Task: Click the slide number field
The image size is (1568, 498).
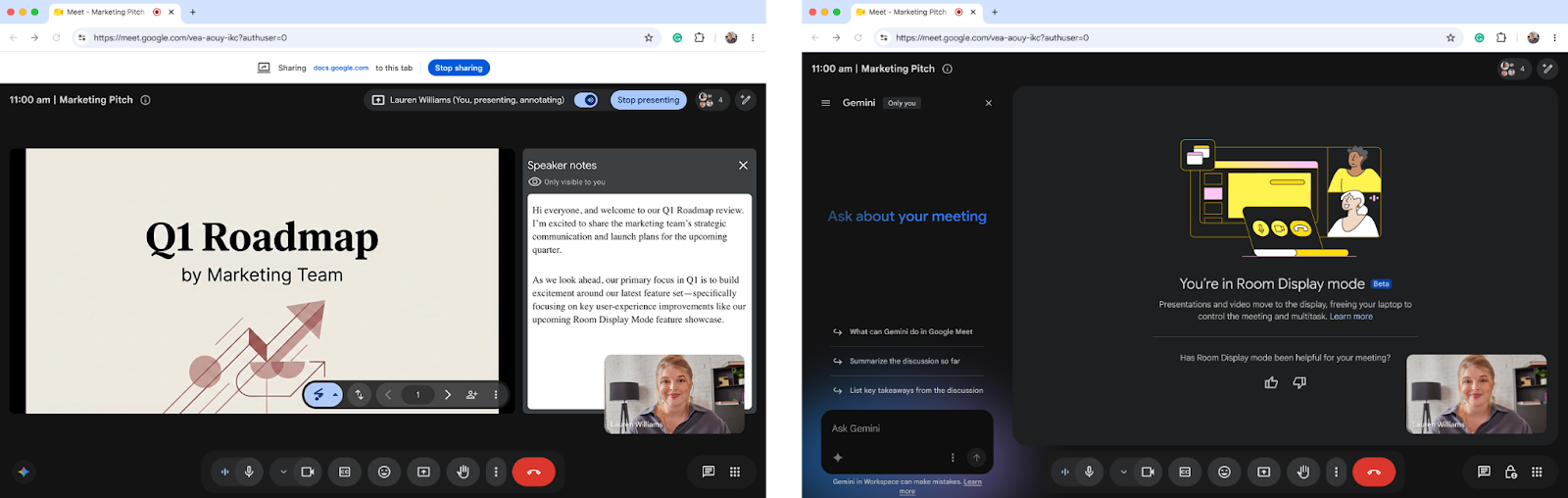Action: click(x=418, y=395)
